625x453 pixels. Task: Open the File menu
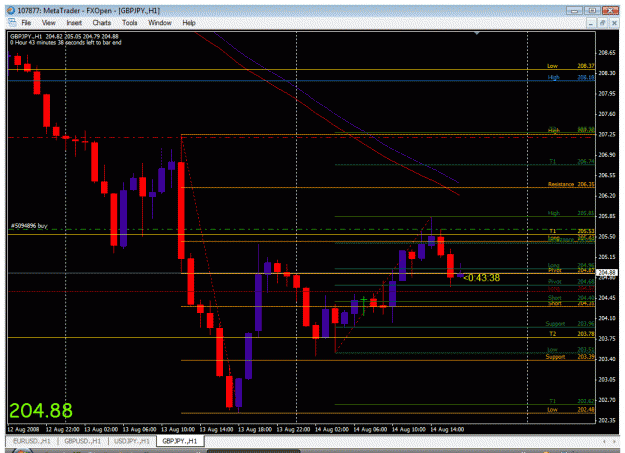pyautogui.click(x=26, y=23)
